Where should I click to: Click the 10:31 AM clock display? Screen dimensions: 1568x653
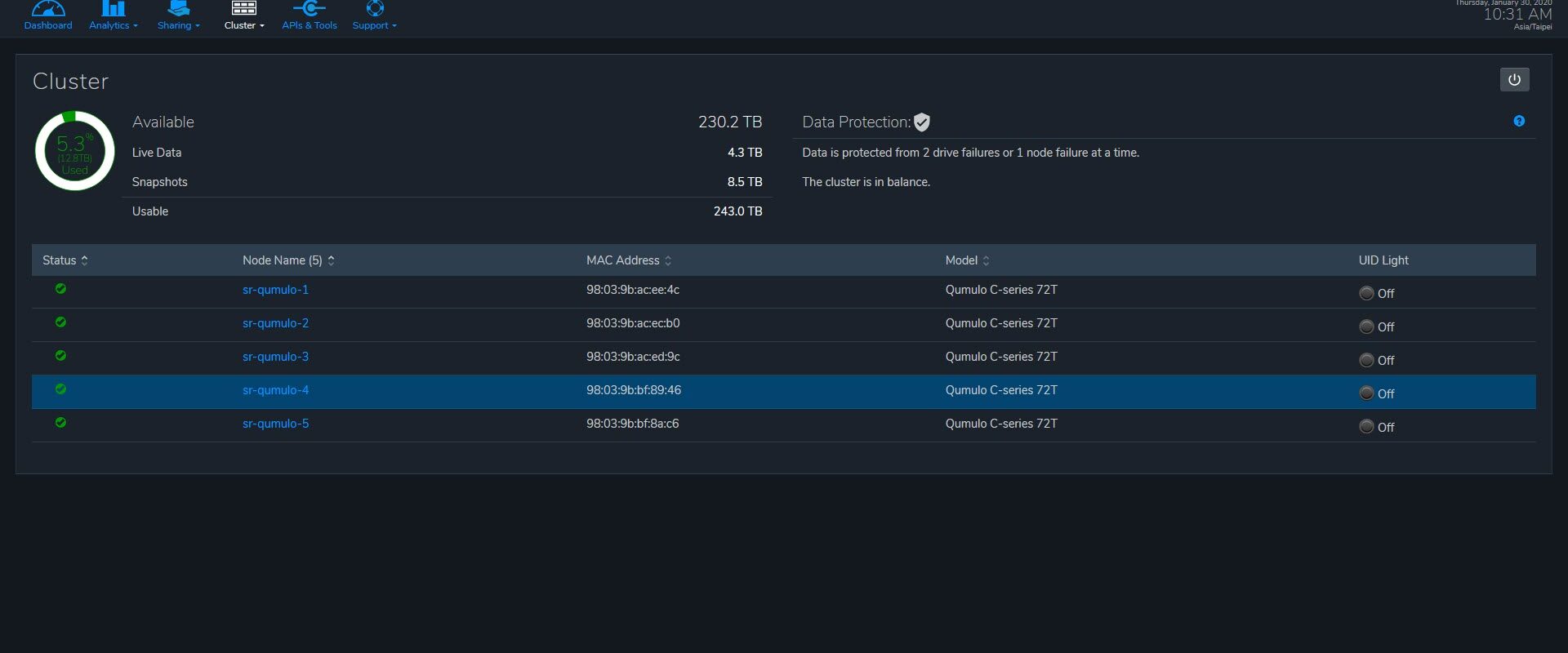tap(1517, 15)
